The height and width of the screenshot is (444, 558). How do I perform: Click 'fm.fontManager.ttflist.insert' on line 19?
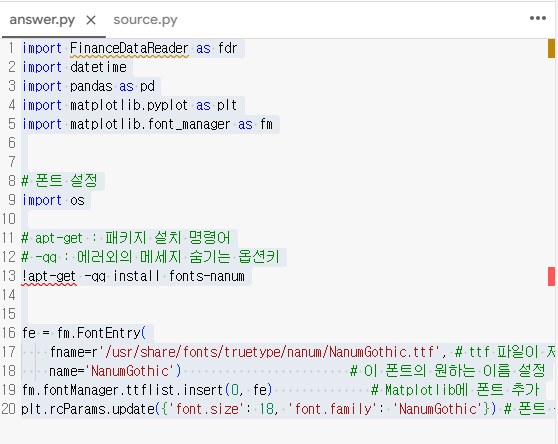pyautogui.click(x=122, y=390)
